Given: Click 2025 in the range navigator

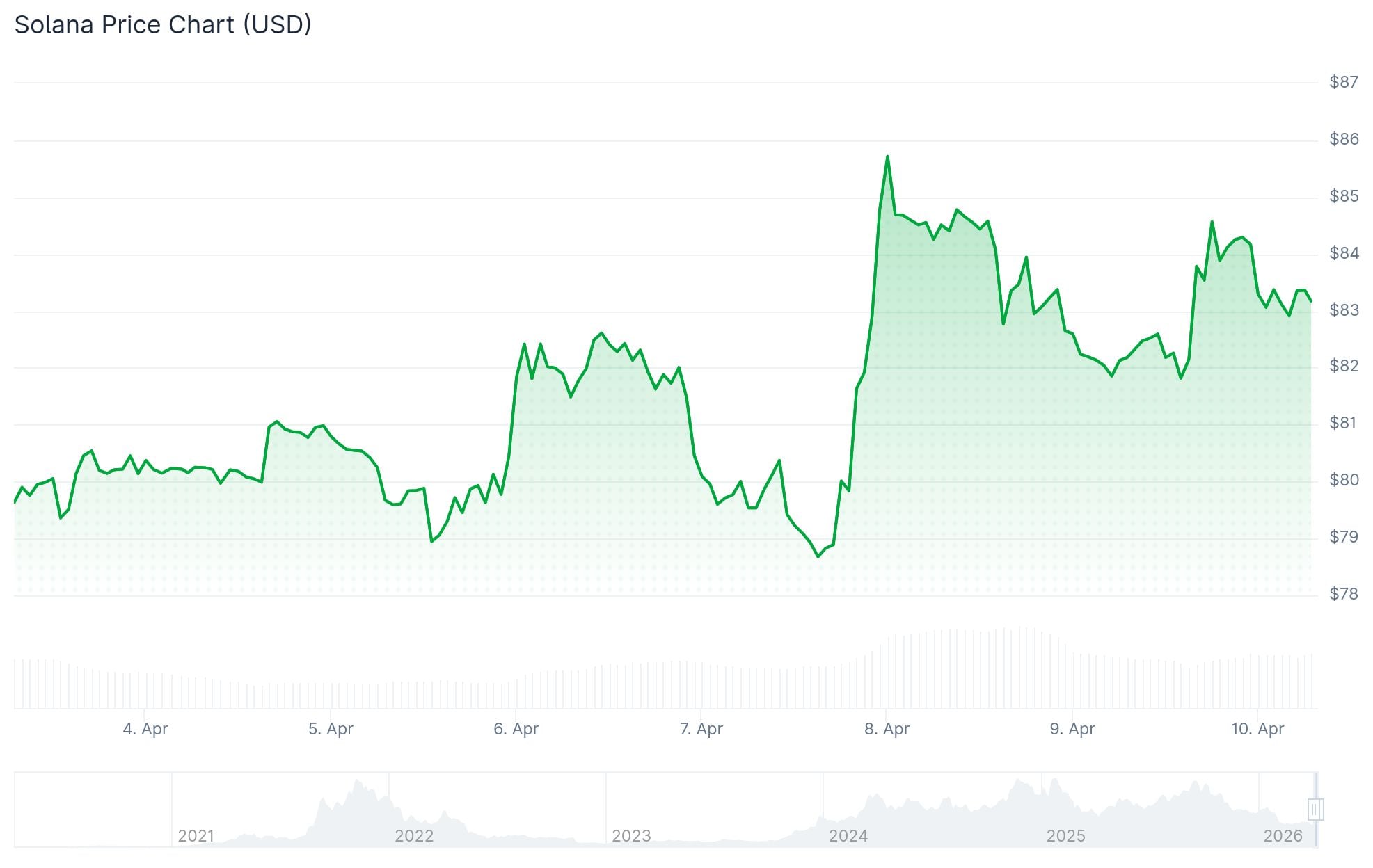Looking at the screenshot, I should 1065,835.
